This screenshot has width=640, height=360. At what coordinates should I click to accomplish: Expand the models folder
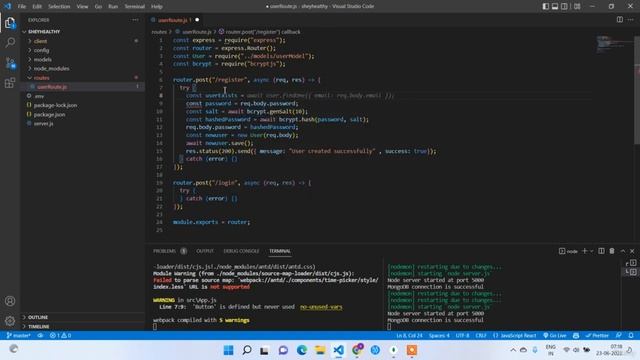click(x=42, y=60)
